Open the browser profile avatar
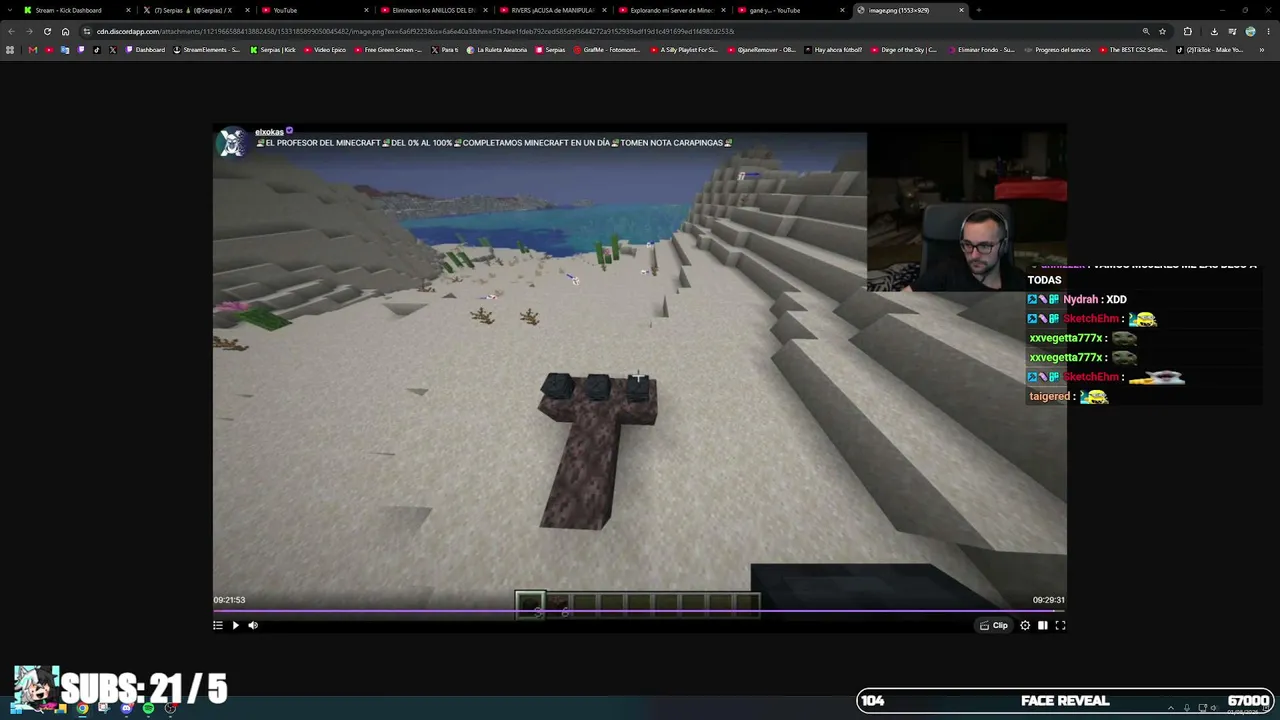1280x720 pixels. tap(1250, 31)
